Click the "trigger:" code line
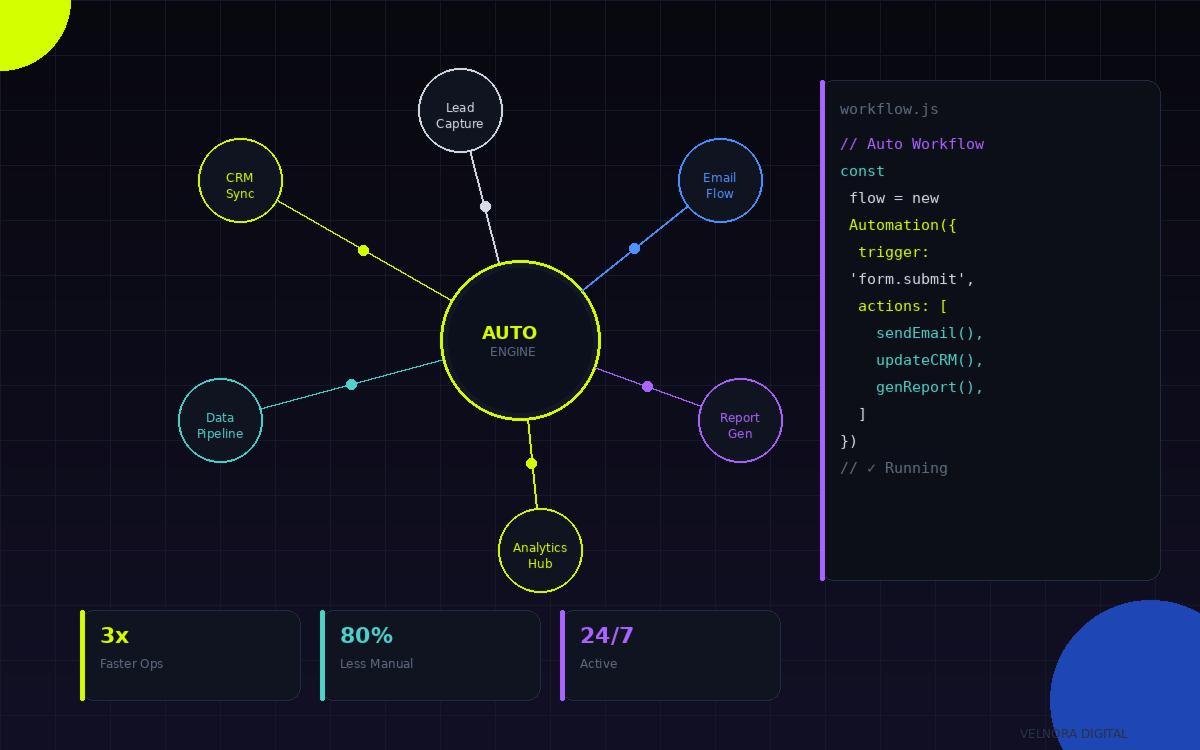 click(894, 252)
